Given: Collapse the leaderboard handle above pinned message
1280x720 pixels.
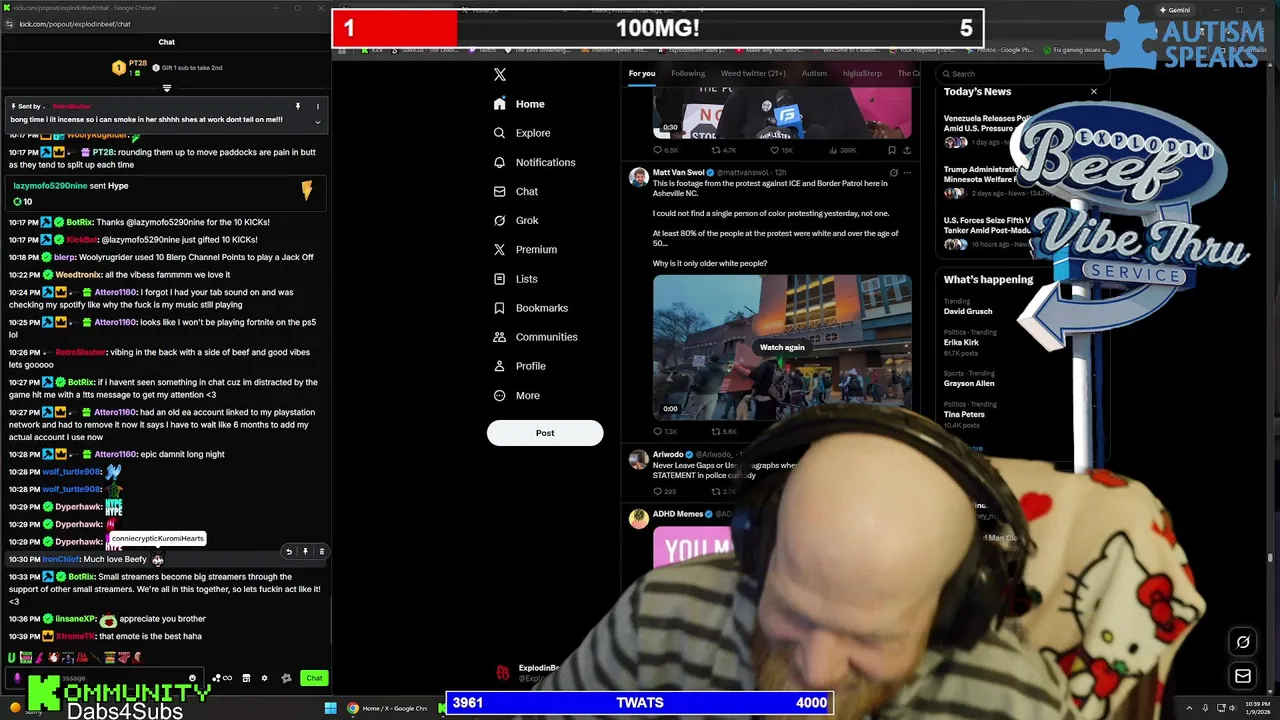Looking at the screenshot, I should (166, 88).
